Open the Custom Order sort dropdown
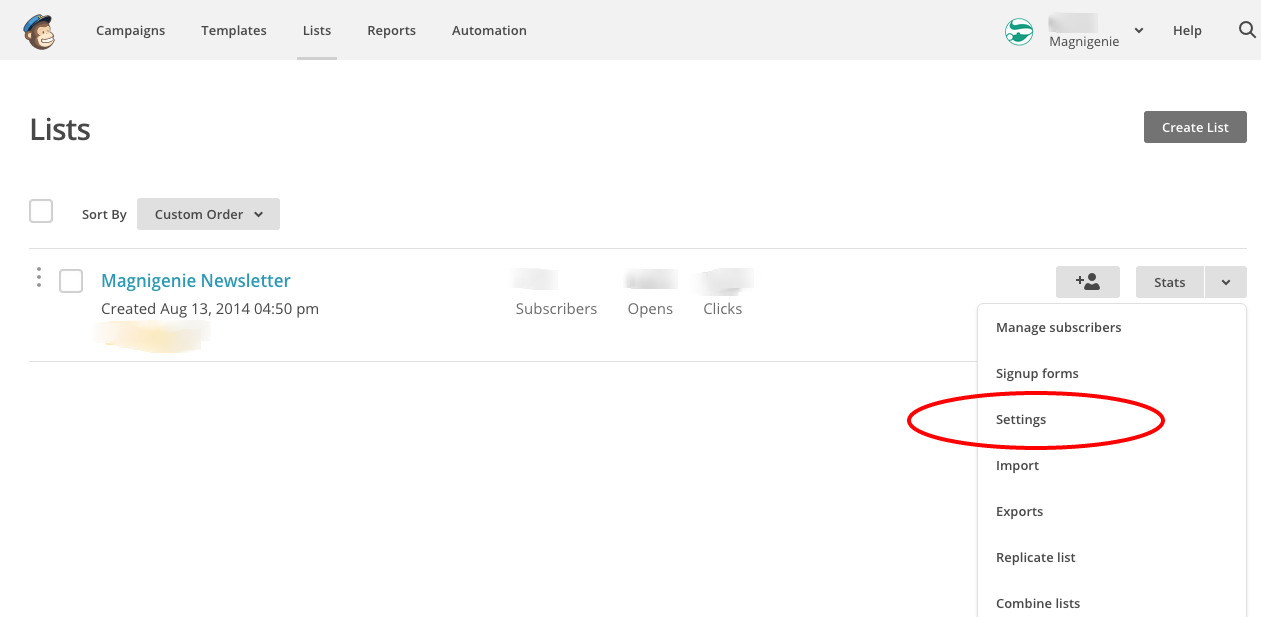 tap(208, 214)
